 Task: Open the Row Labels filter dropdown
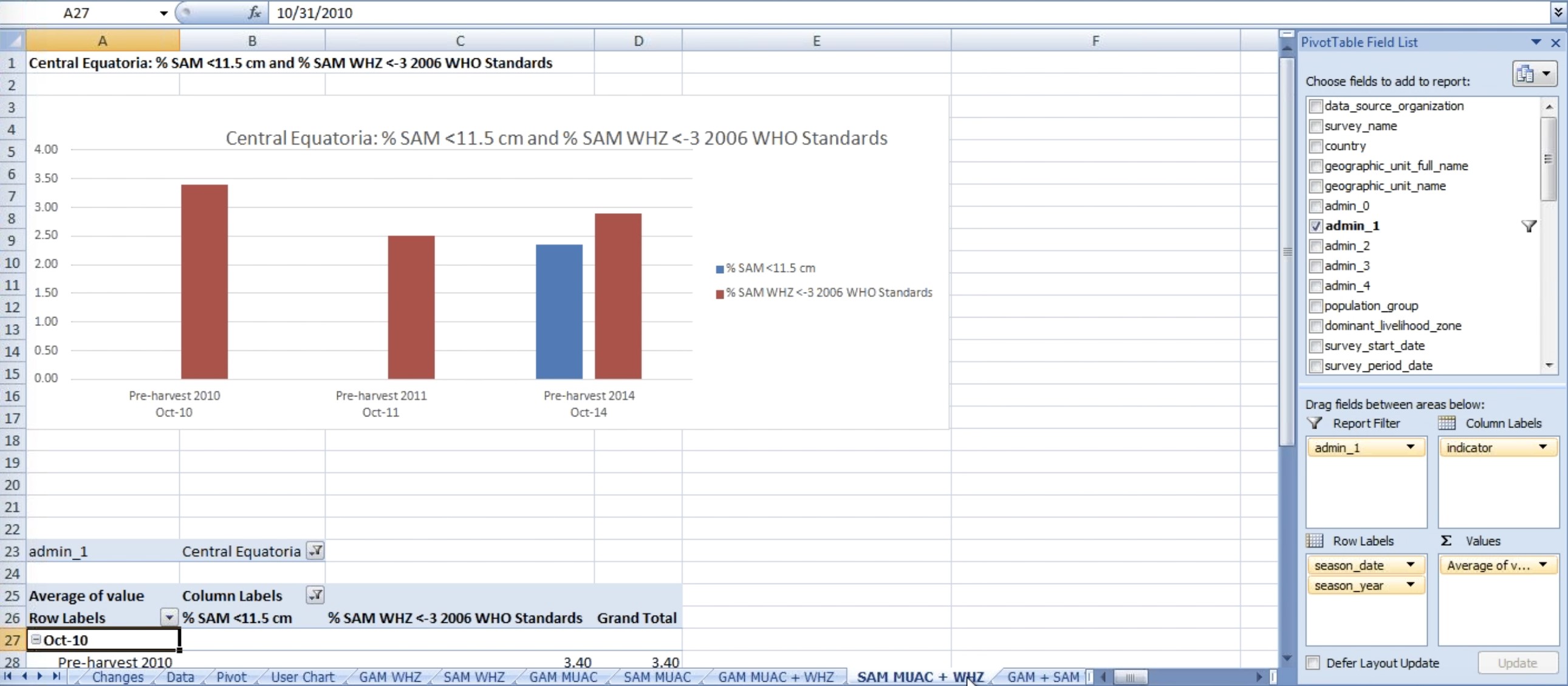(169, 618)
